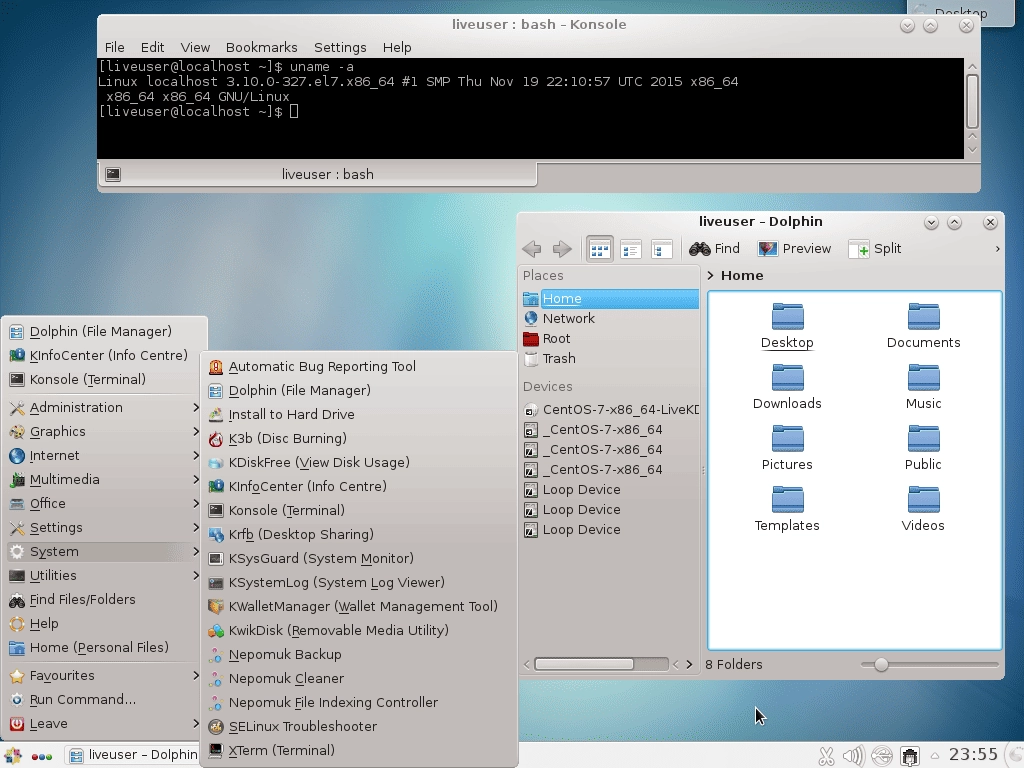Launch SELinux Troubleshooter
This screenshot has width=1024, height=768.
coord(359,727)
